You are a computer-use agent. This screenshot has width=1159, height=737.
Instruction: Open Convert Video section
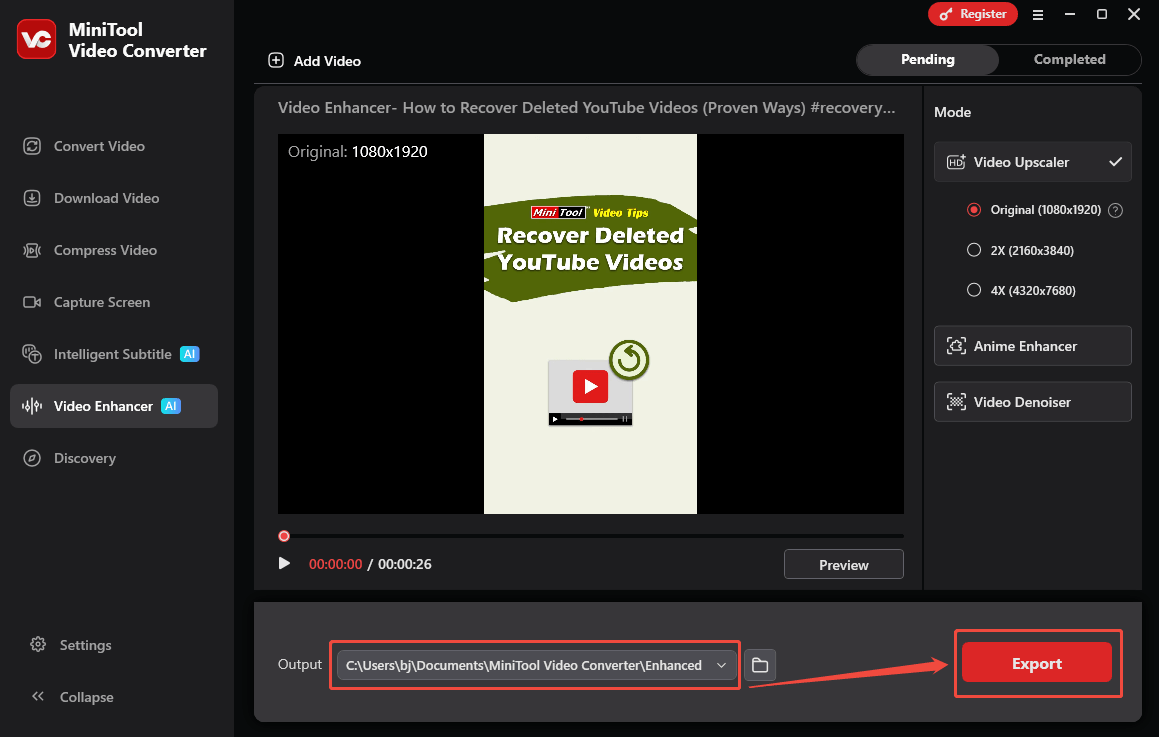pos(114,146)
